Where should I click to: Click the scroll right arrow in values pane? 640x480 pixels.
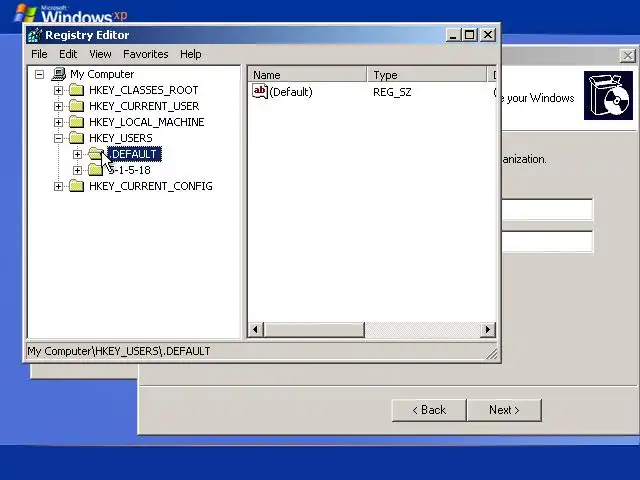[x=487, y=329]
